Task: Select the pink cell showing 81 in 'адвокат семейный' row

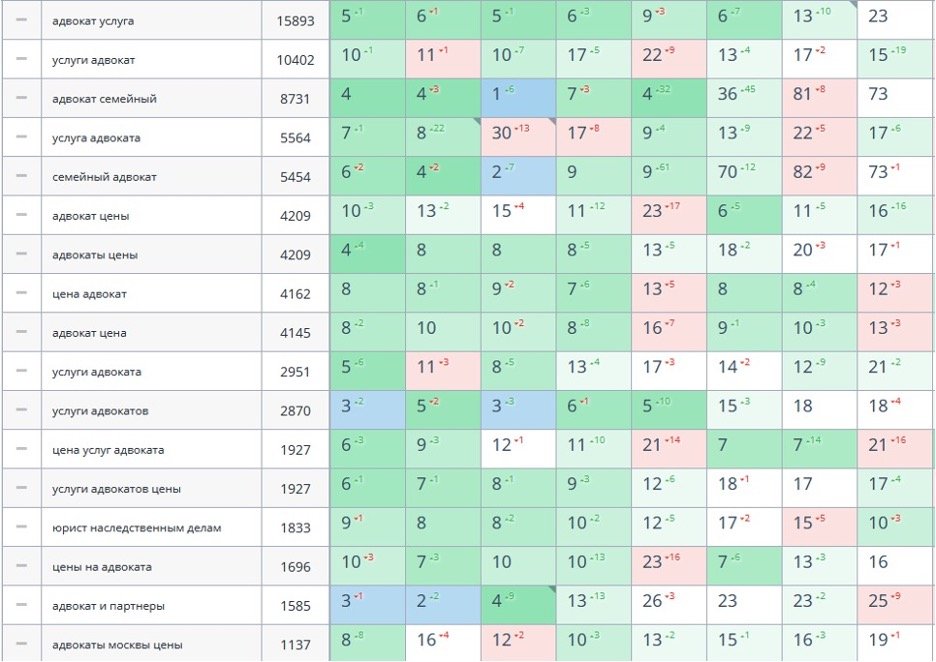Action: click(x=819, y=98)
